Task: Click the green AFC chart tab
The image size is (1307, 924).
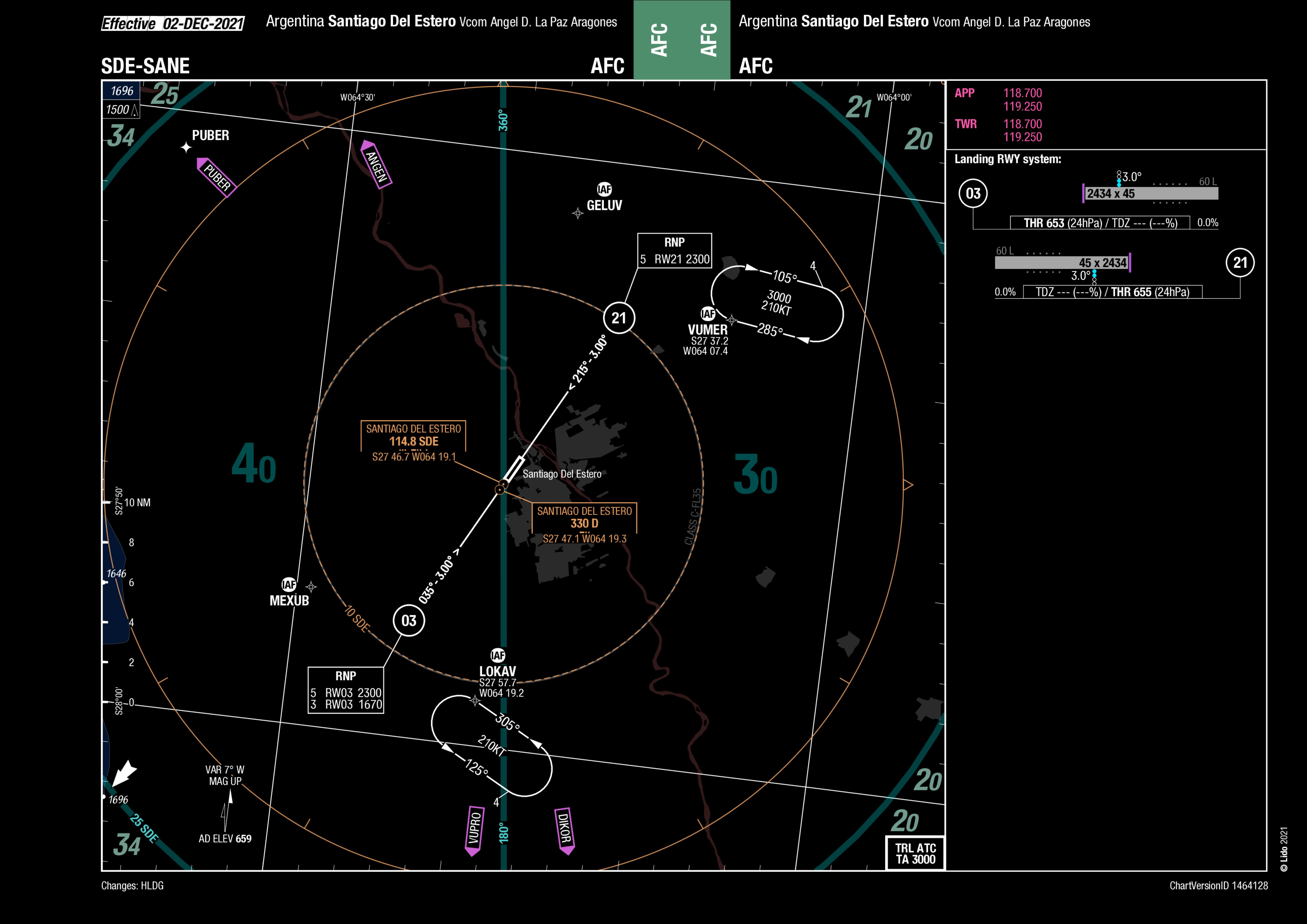Action: point(682,40)
